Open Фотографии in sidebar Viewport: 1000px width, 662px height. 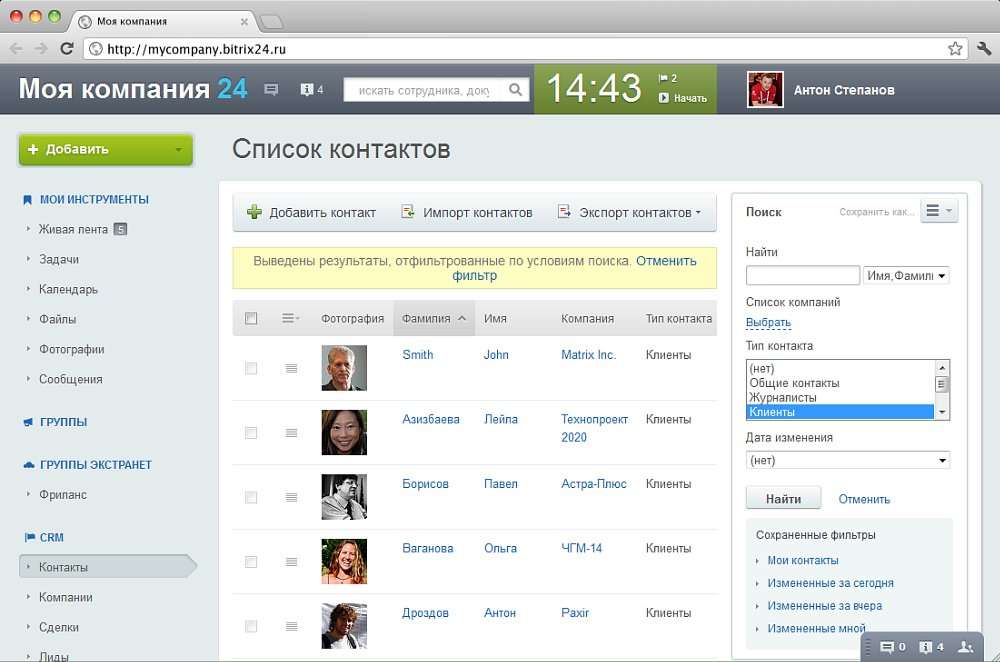point(71,349)
